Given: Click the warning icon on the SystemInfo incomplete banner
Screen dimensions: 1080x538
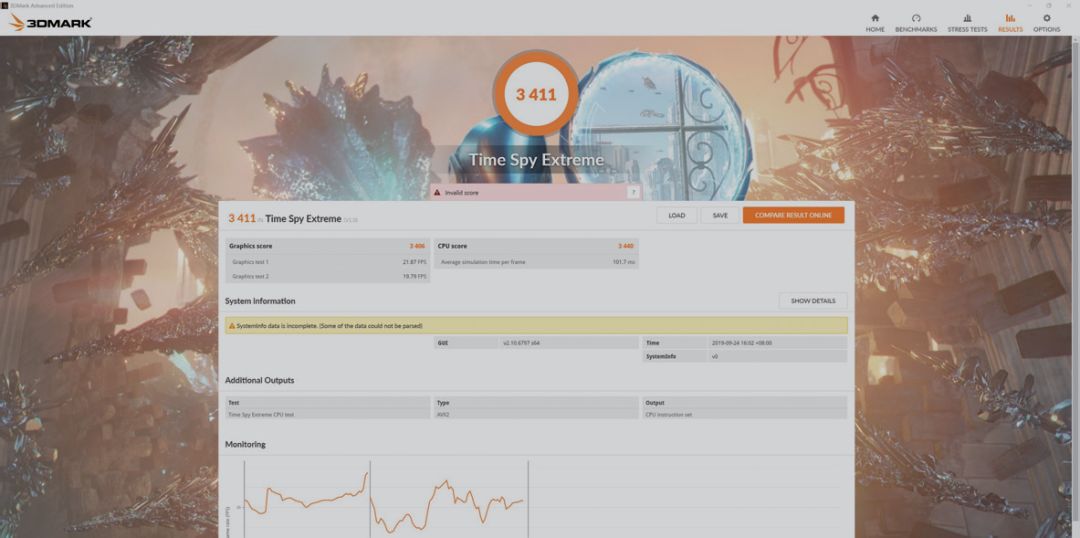Looking at the screenshot, I should pyautogui.click(x=232, y=326).
